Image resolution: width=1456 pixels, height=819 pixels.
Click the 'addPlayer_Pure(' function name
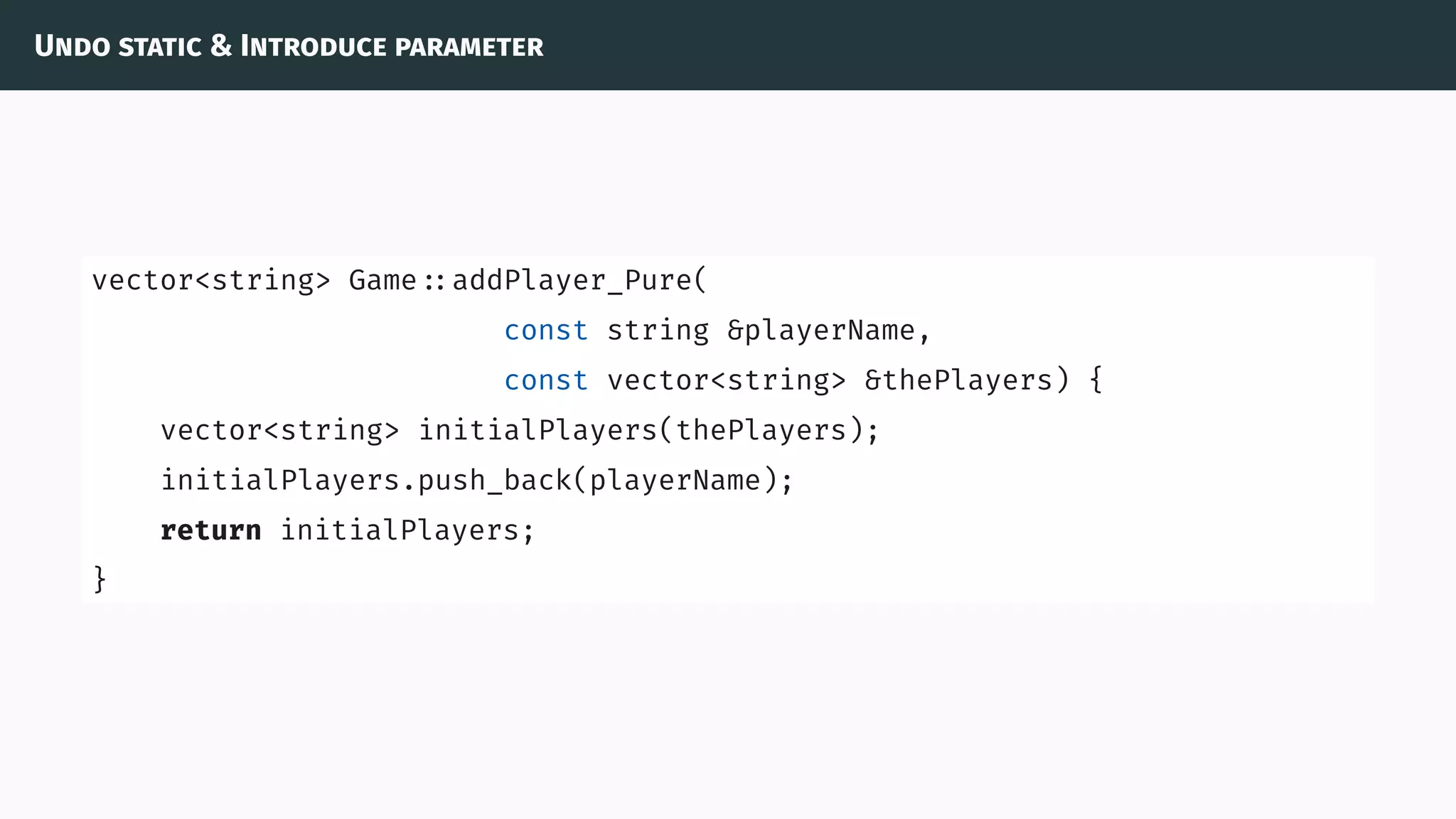579,280
